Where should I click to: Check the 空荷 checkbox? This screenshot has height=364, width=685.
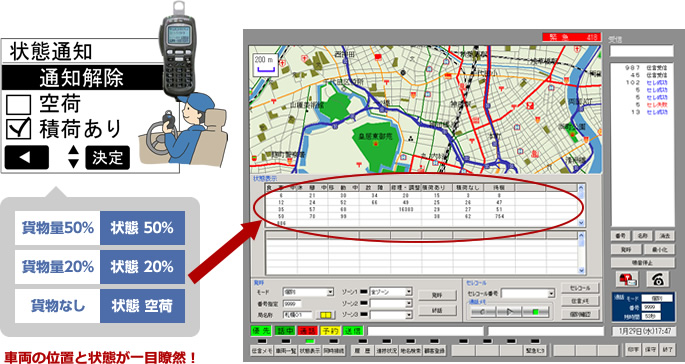18,105
